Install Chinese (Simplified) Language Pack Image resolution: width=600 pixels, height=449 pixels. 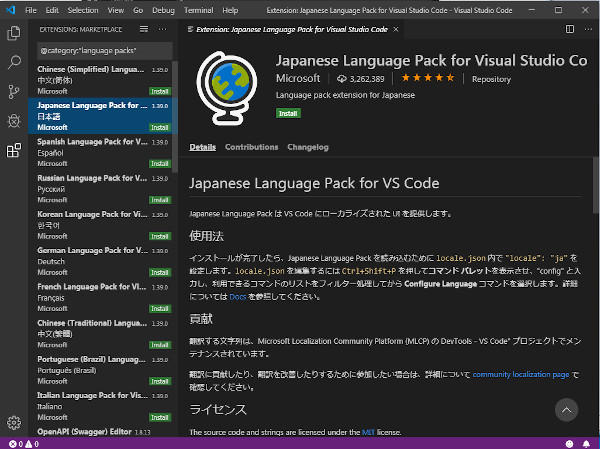click(160, 91)
